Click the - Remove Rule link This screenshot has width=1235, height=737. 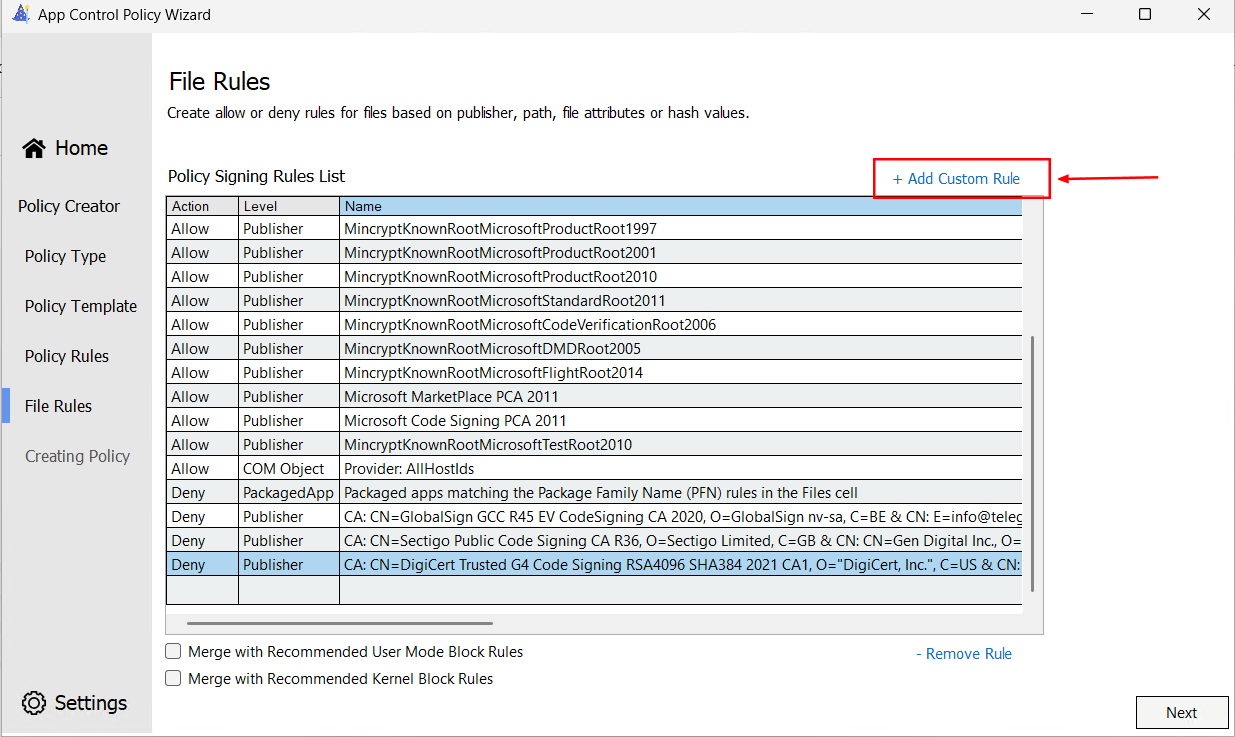click(x=964, y=654)
